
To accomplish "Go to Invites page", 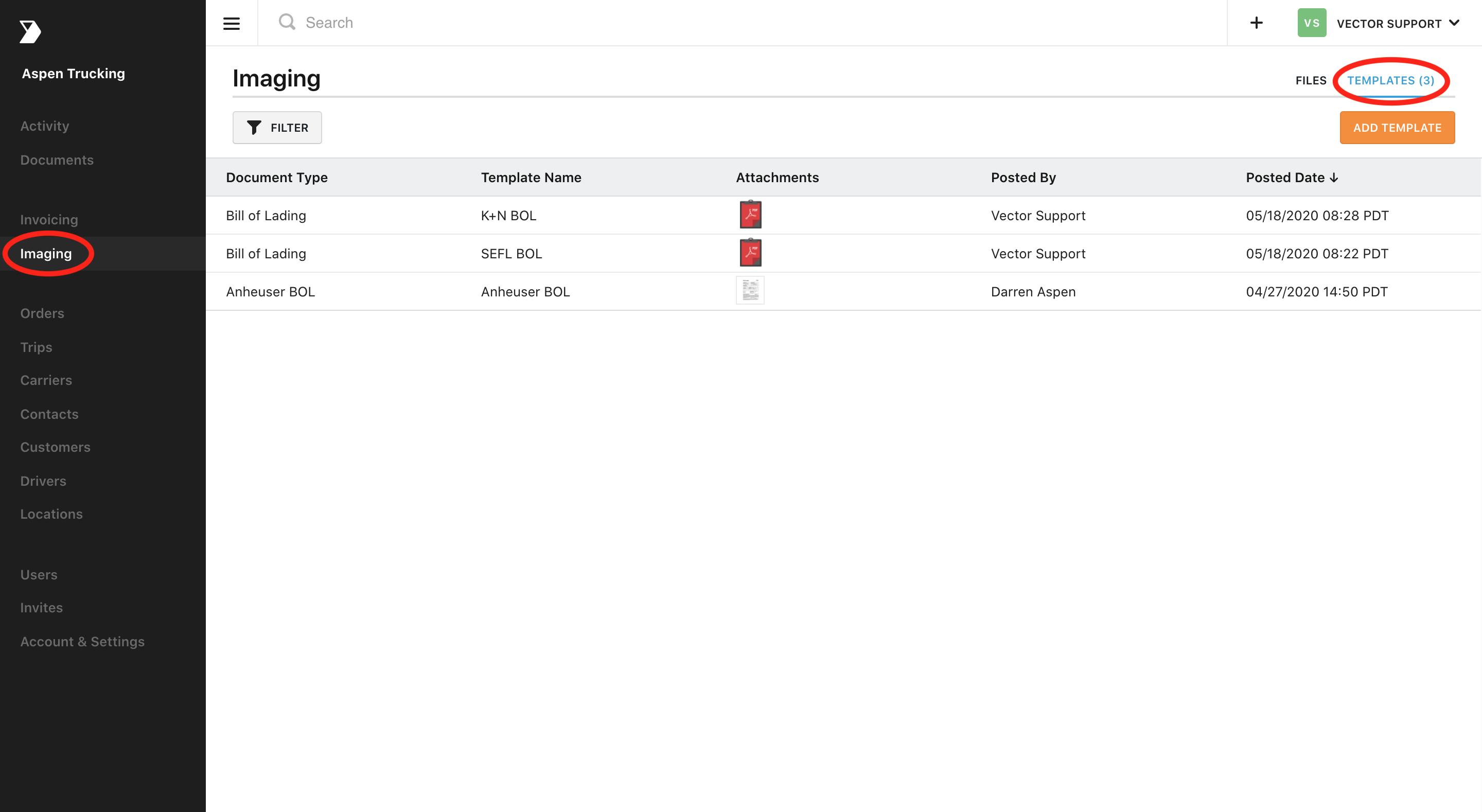I will coord(41,608).
